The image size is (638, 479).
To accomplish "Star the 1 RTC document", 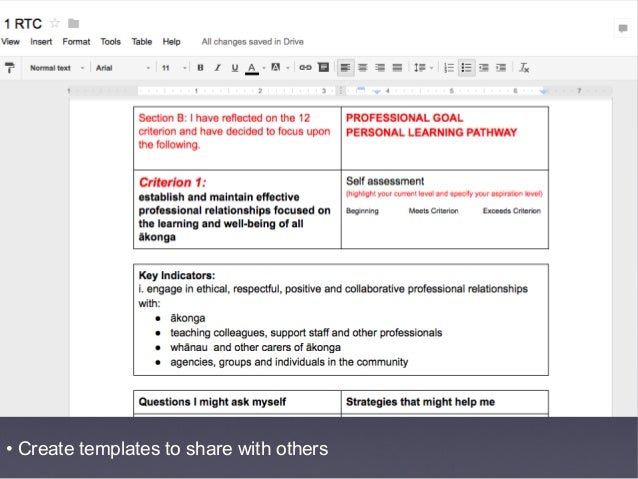I will 55,24.
